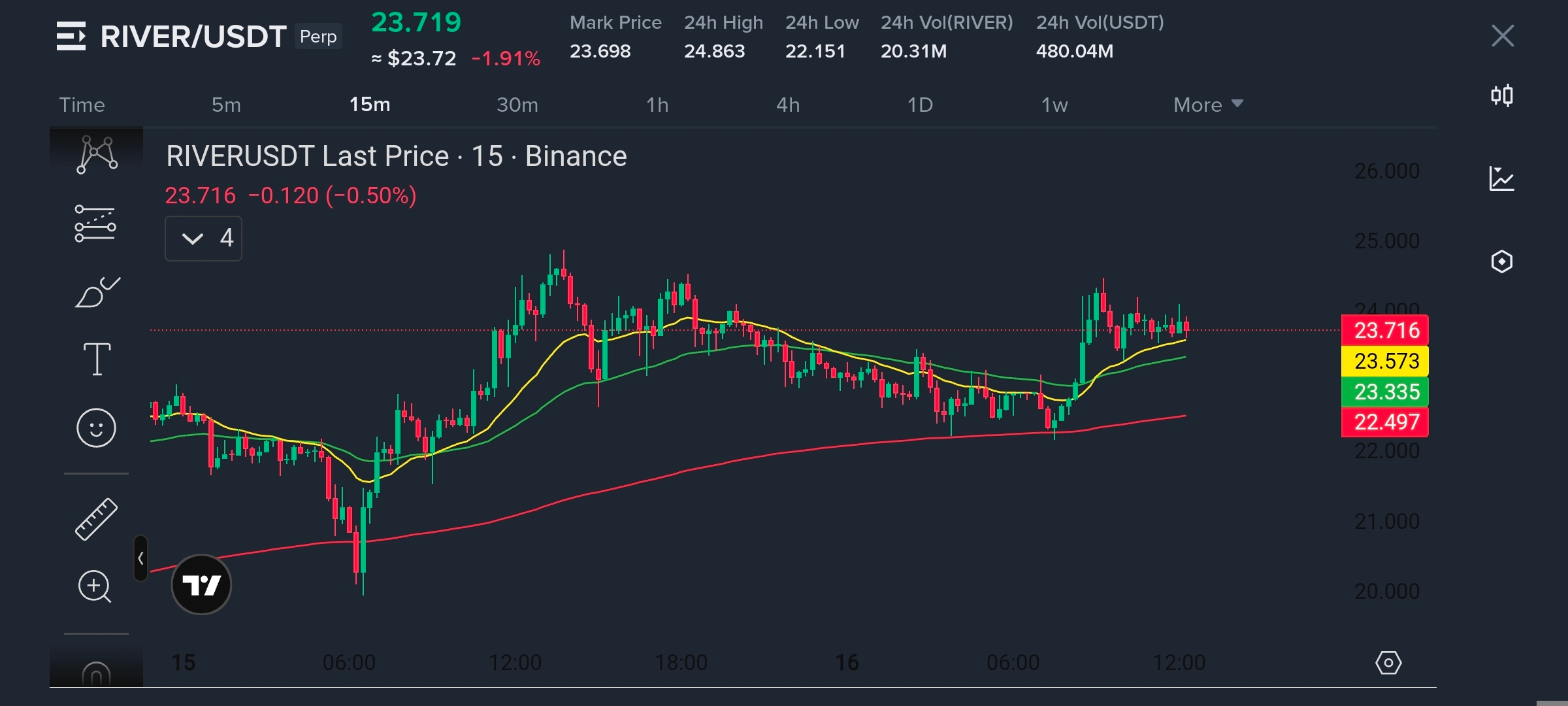This screenshot has height=706, width=1568.
Task: Select the Text annotation tool
Action: click(97, 359)
